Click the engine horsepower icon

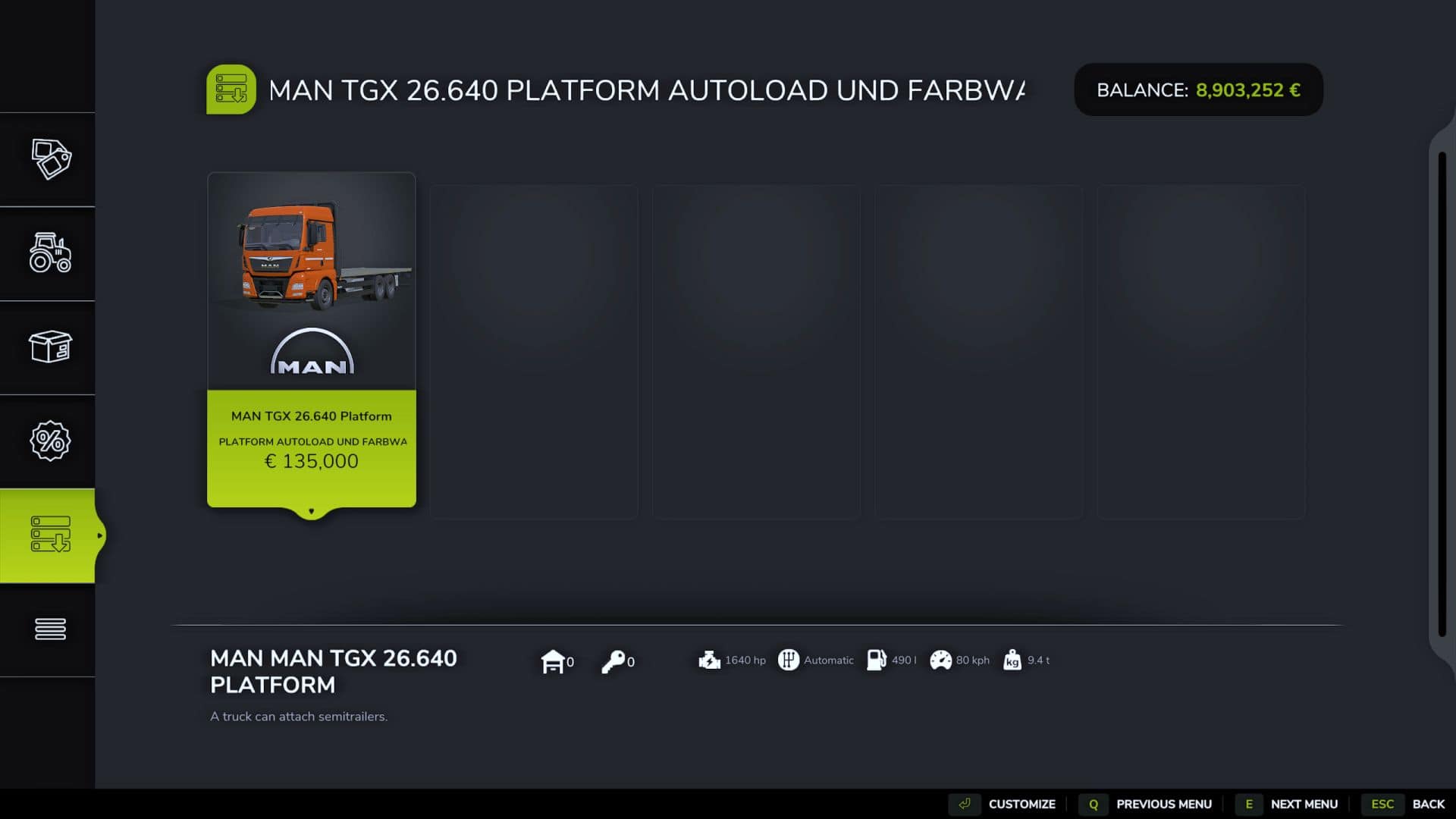click(710, 660)
